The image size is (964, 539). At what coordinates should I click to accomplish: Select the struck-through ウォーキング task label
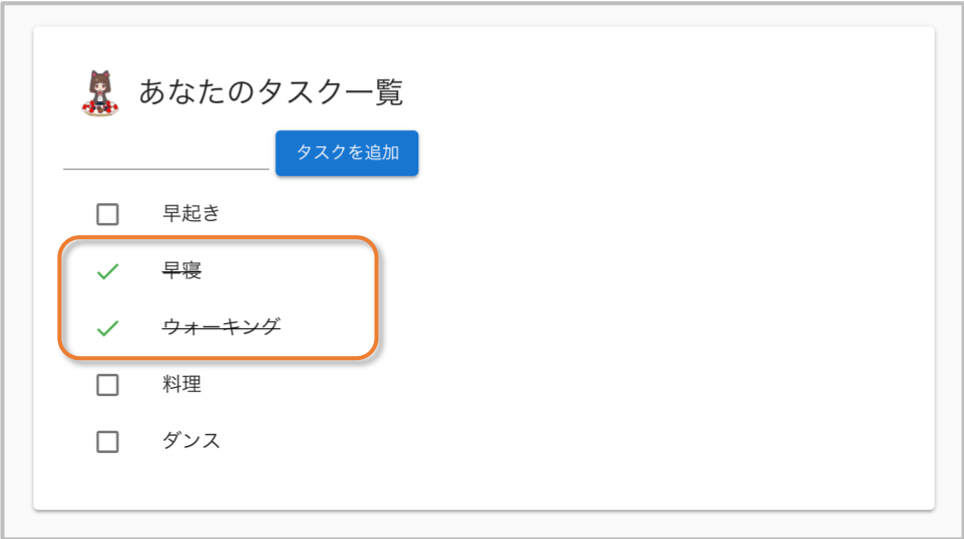click(221, 327)
